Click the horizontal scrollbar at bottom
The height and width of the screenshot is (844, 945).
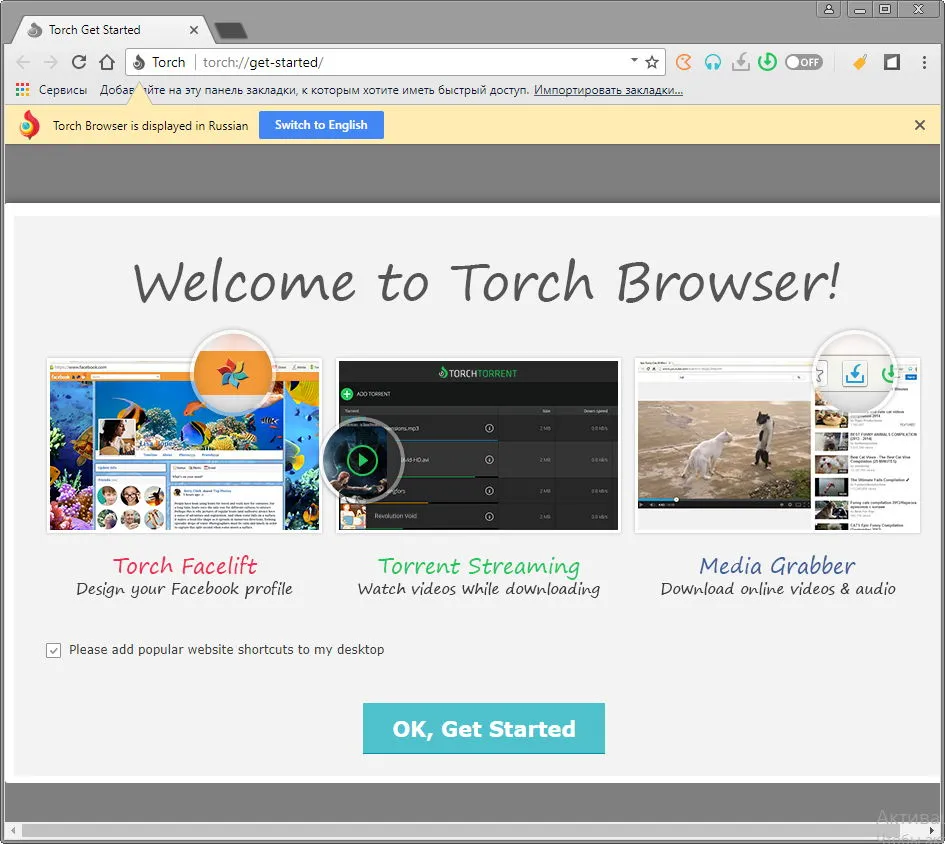[472, 830]
